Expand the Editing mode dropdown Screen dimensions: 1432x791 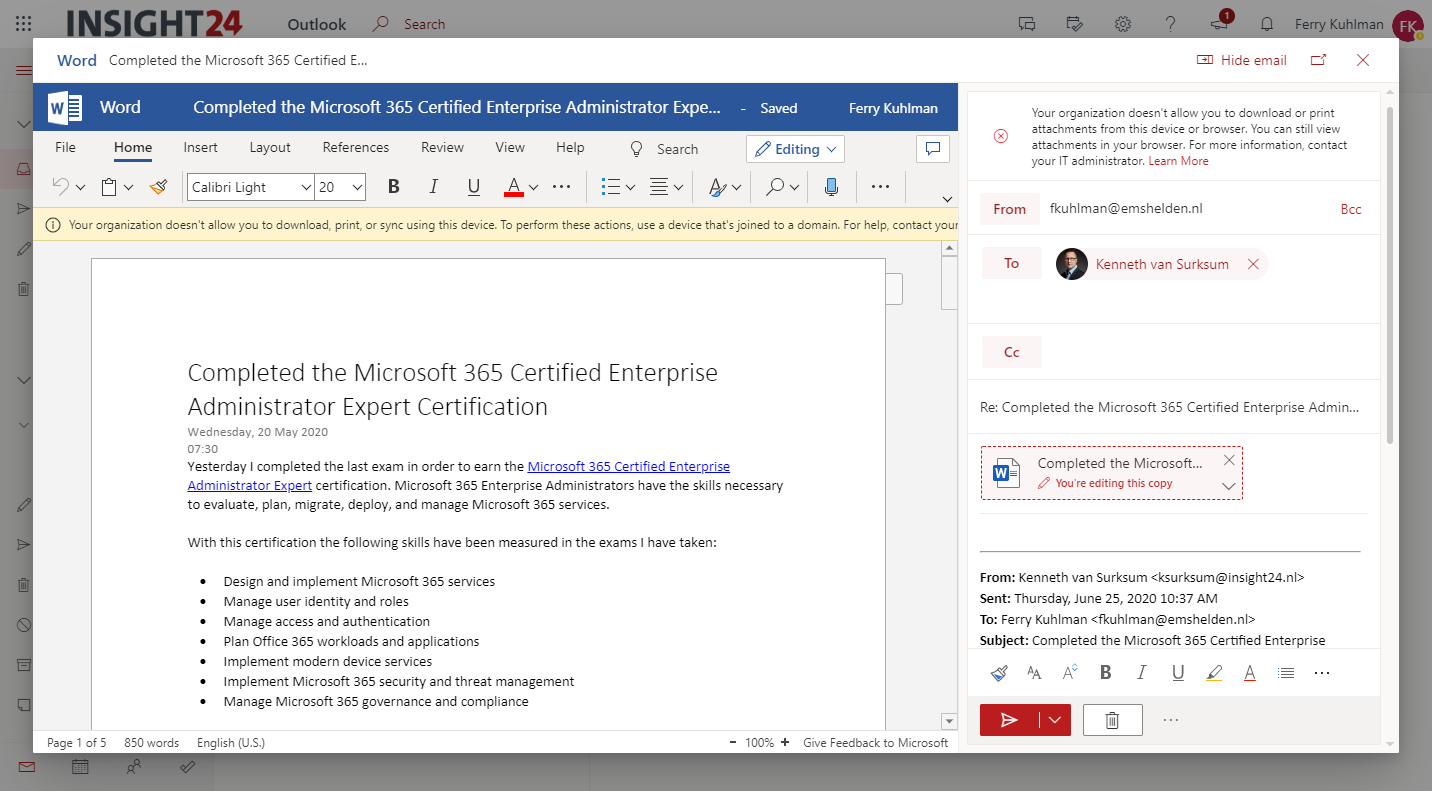coord(795,149)
